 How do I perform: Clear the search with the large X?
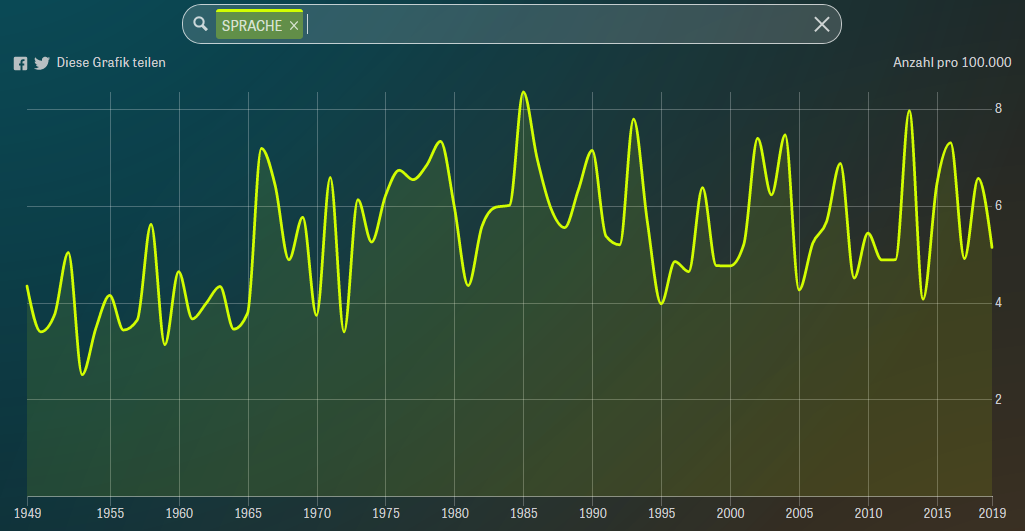[x=822, y=25]
